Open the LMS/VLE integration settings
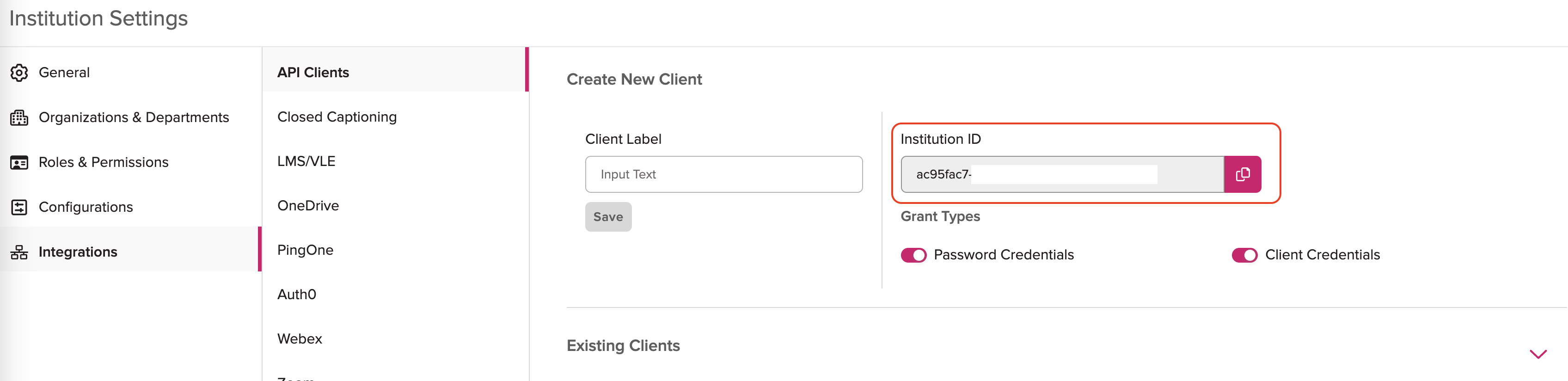This screenshot has width=1568, height=381. pos(306,161)
